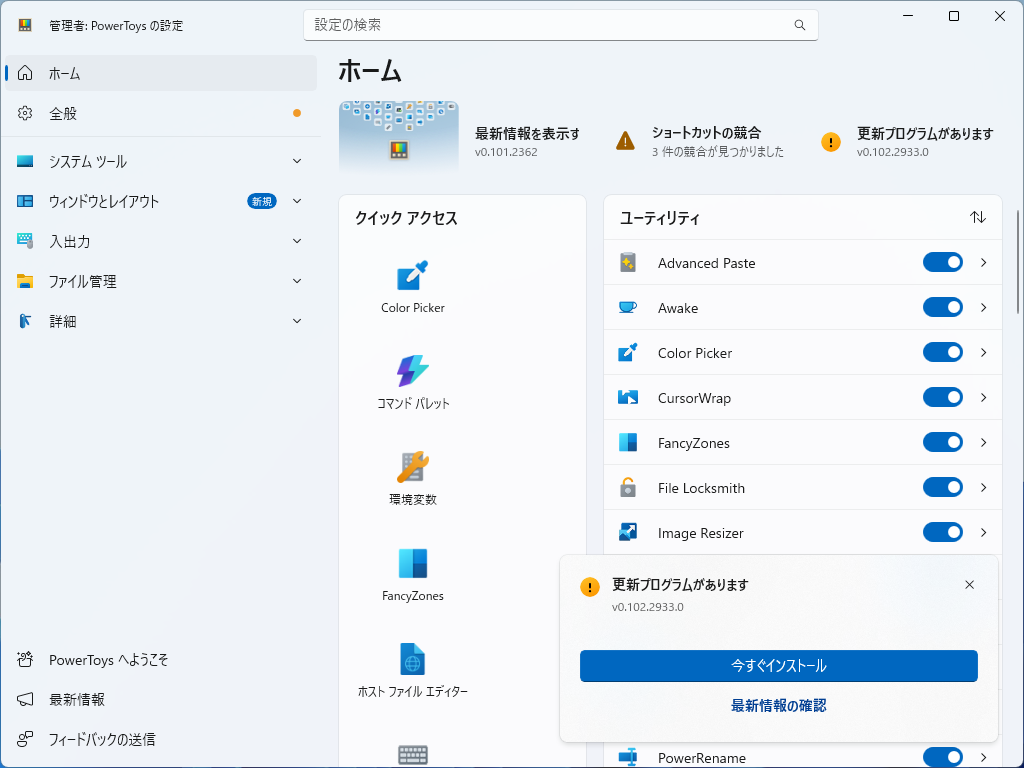
Task: Click the Input/Output keyboard-mouse icon
Action: pos(25,241)
